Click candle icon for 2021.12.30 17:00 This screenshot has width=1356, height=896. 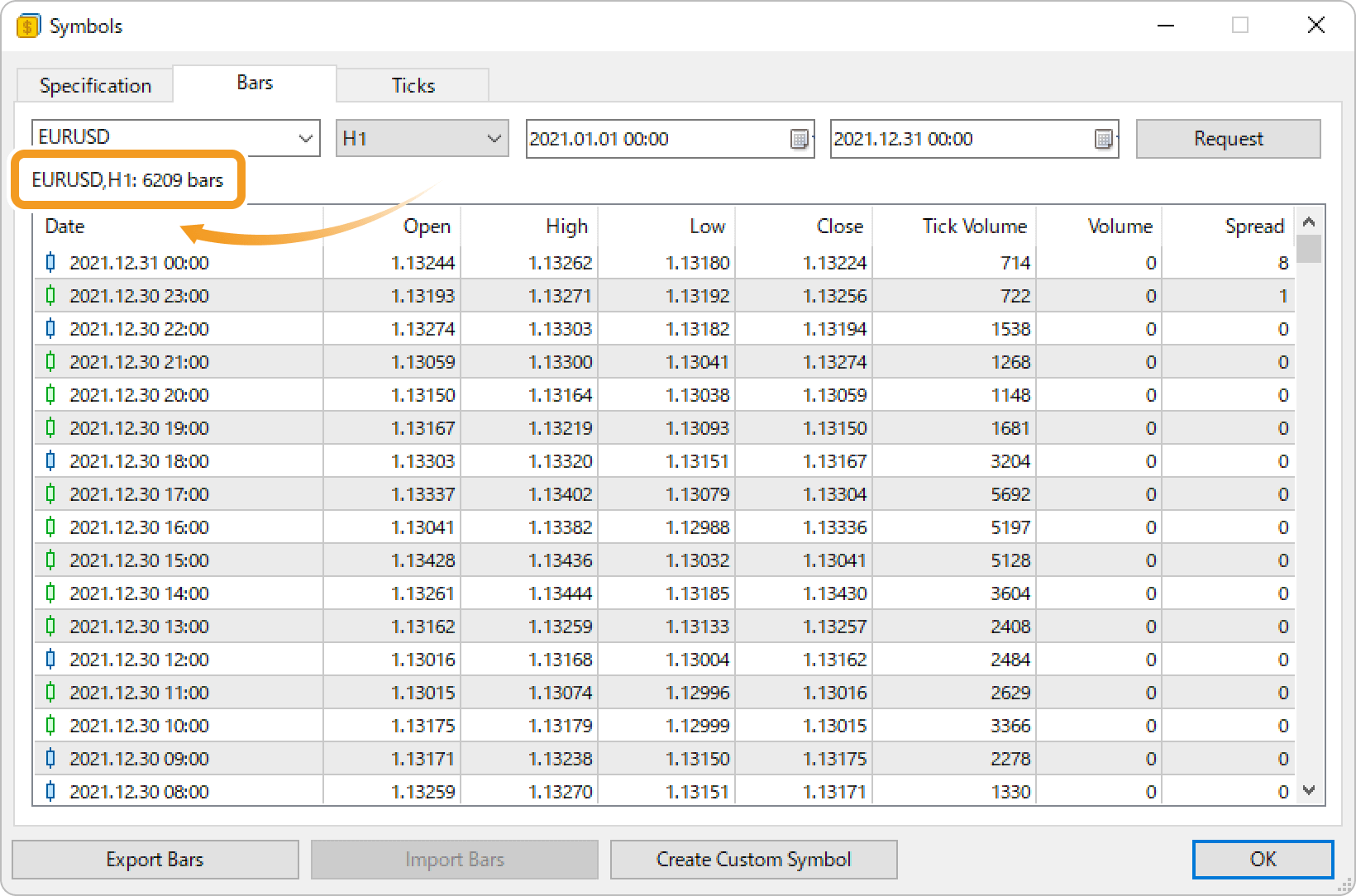click(x=50, y=494)
